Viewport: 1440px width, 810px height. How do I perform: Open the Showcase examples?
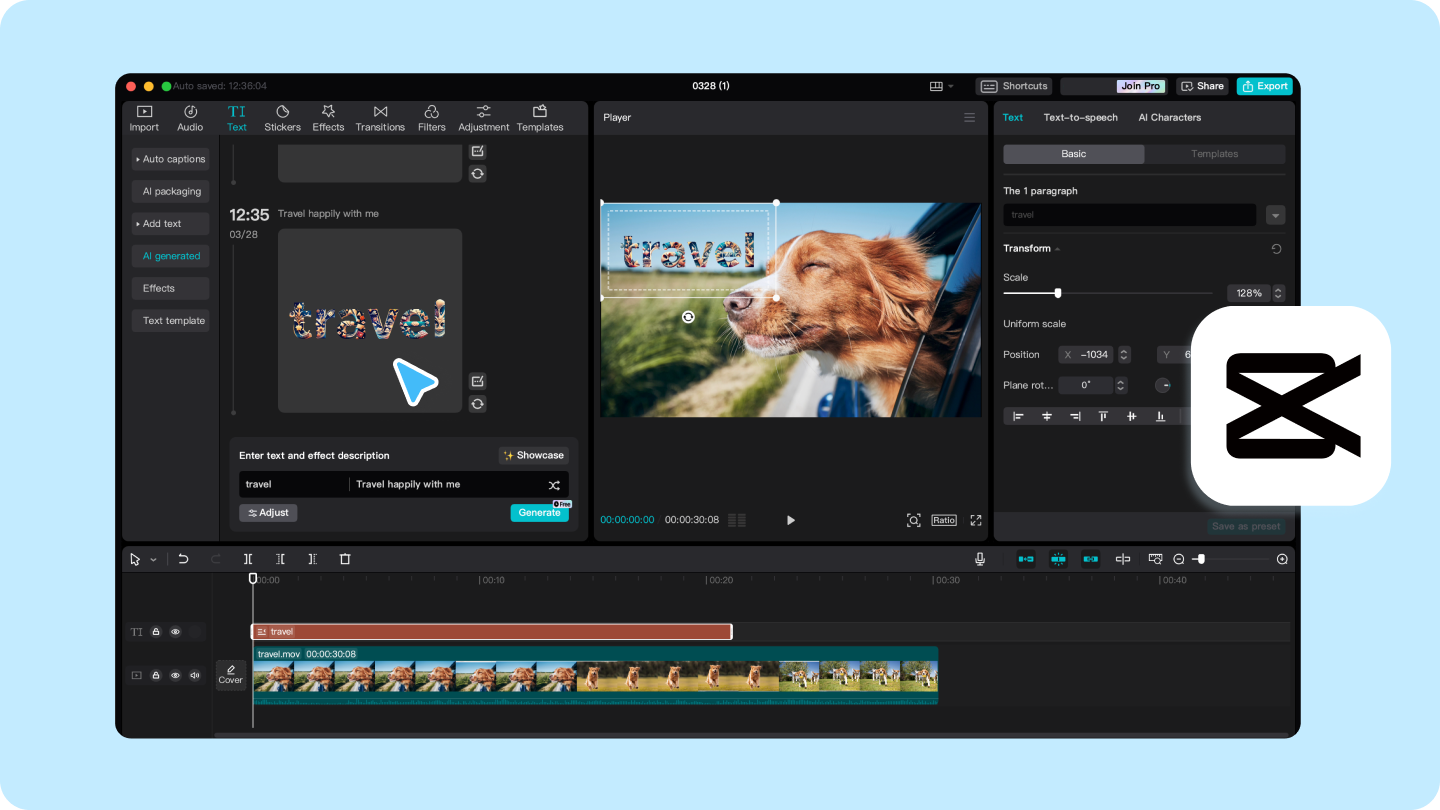534,456
